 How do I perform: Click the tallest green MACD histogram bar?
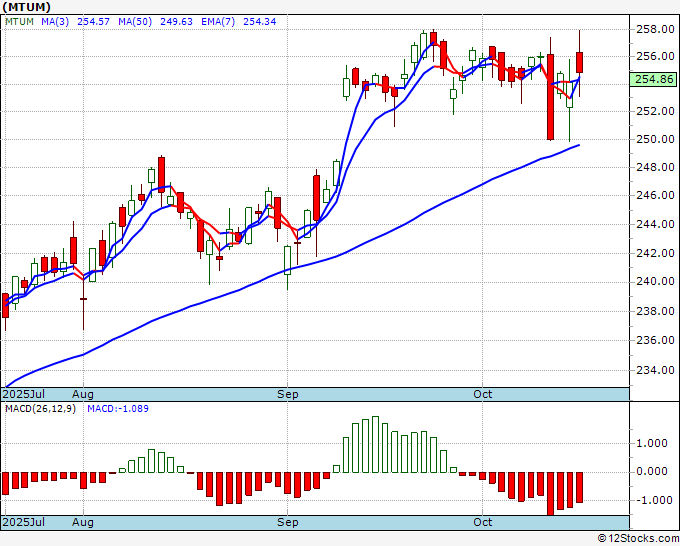(x=375, y=445)
